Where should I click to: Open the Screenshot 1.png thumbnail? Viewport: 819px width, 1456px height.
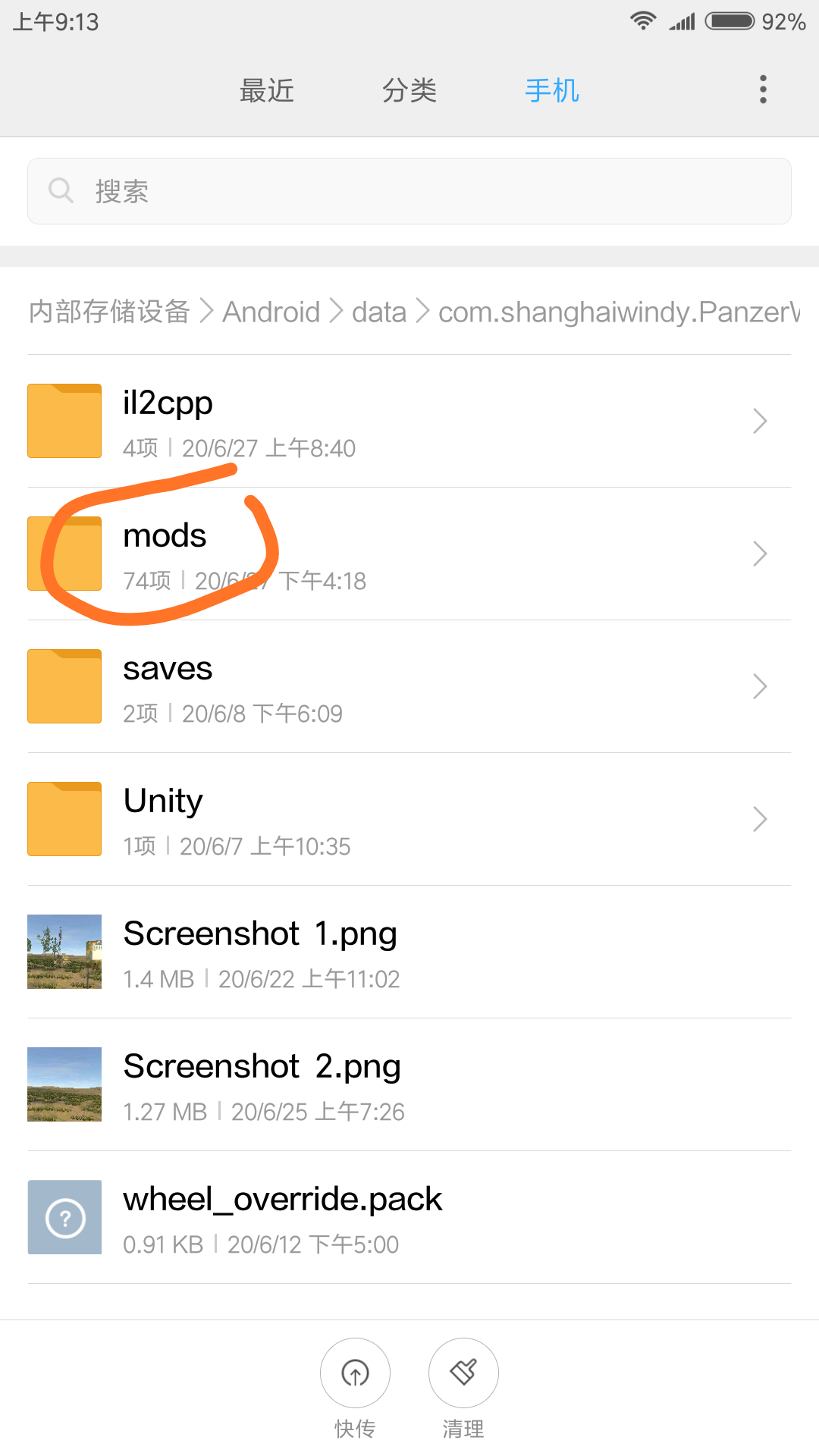click(64, 952)
